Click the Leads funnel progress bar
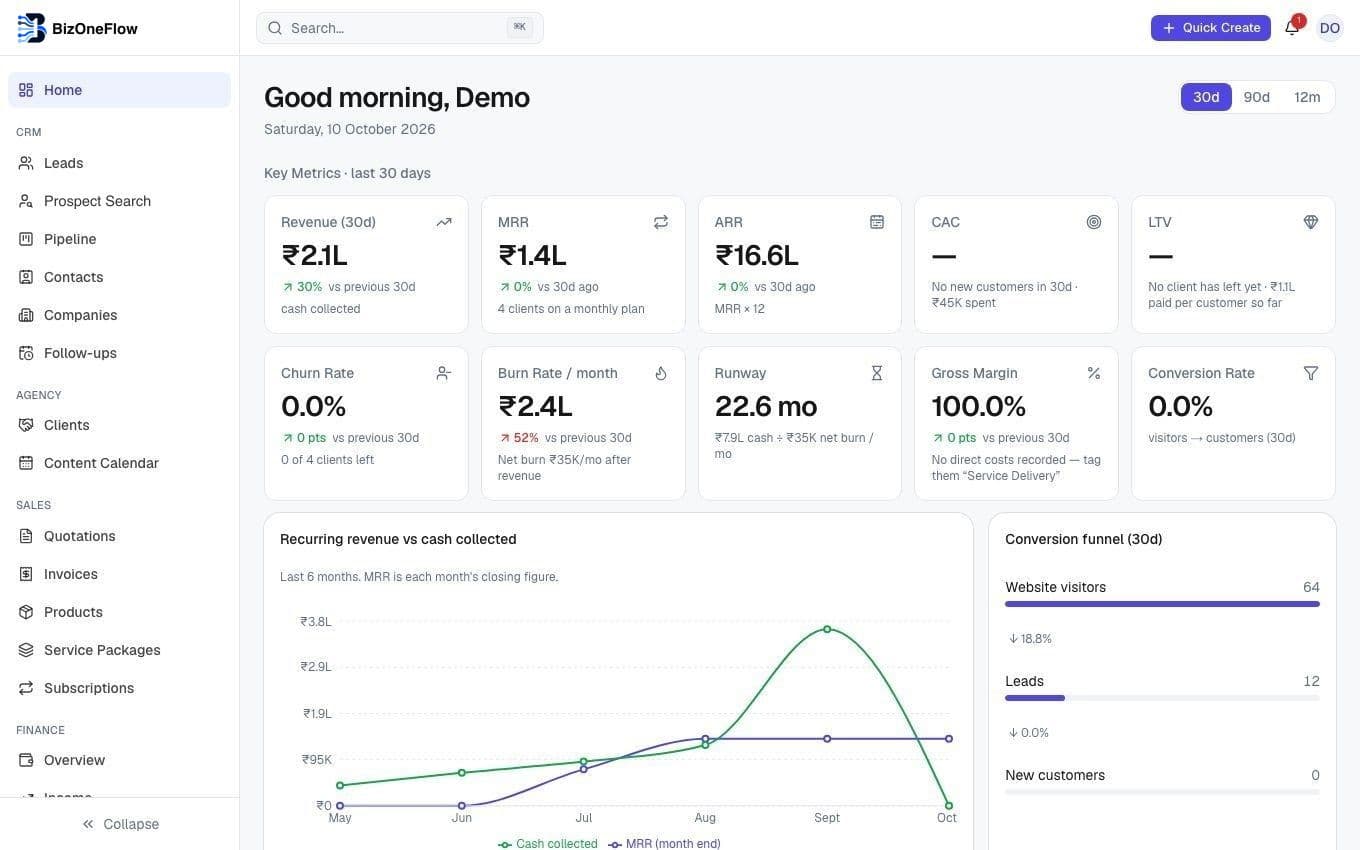Screen dimensions: 1360x850 click(1162, 698)
